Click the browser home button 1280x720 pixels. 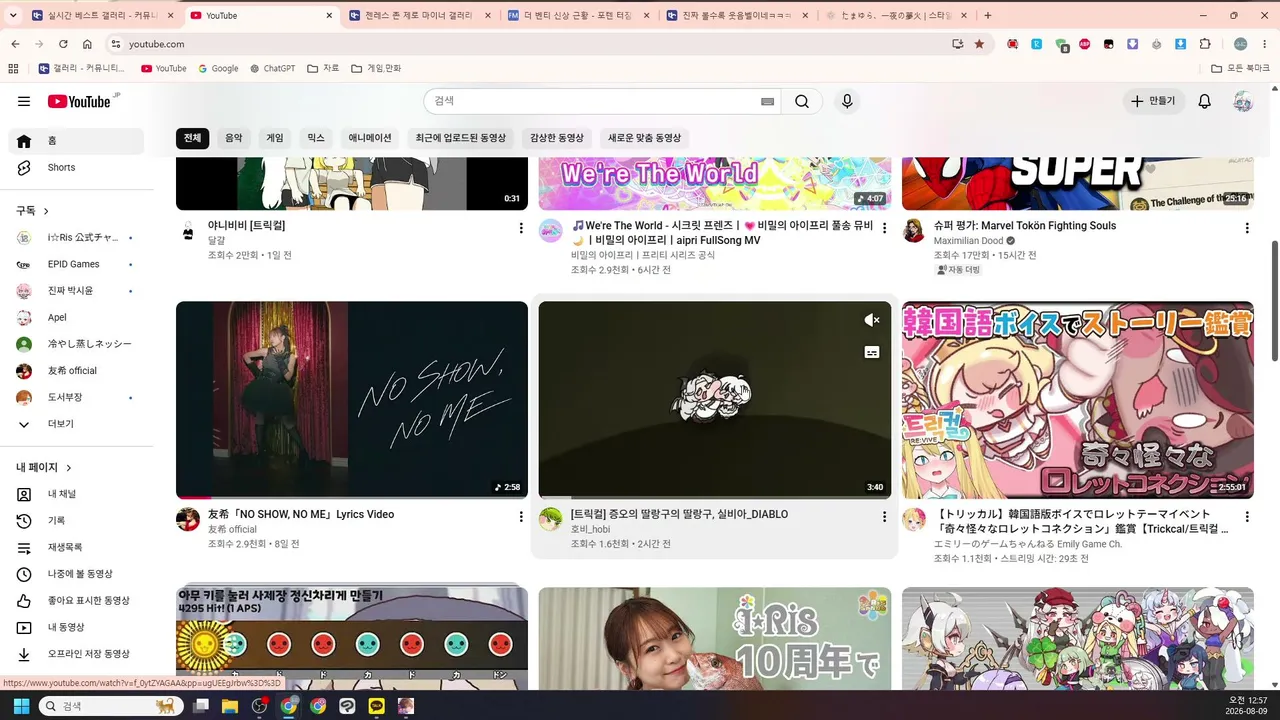coord(87,44)
